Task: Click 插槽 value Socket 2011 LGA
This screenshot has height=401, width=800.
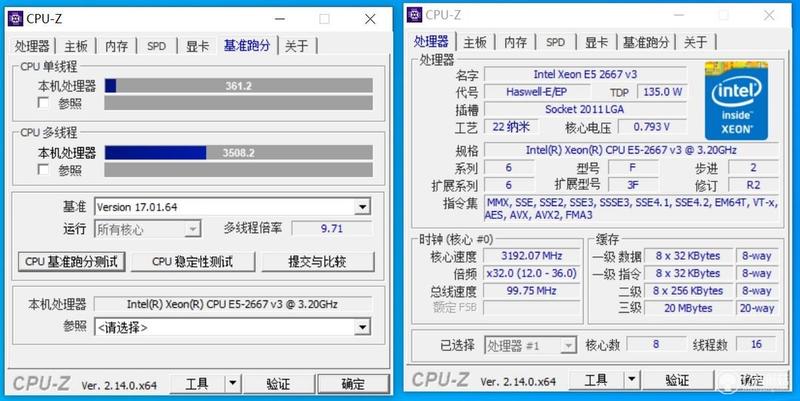Action: [585, 109]
